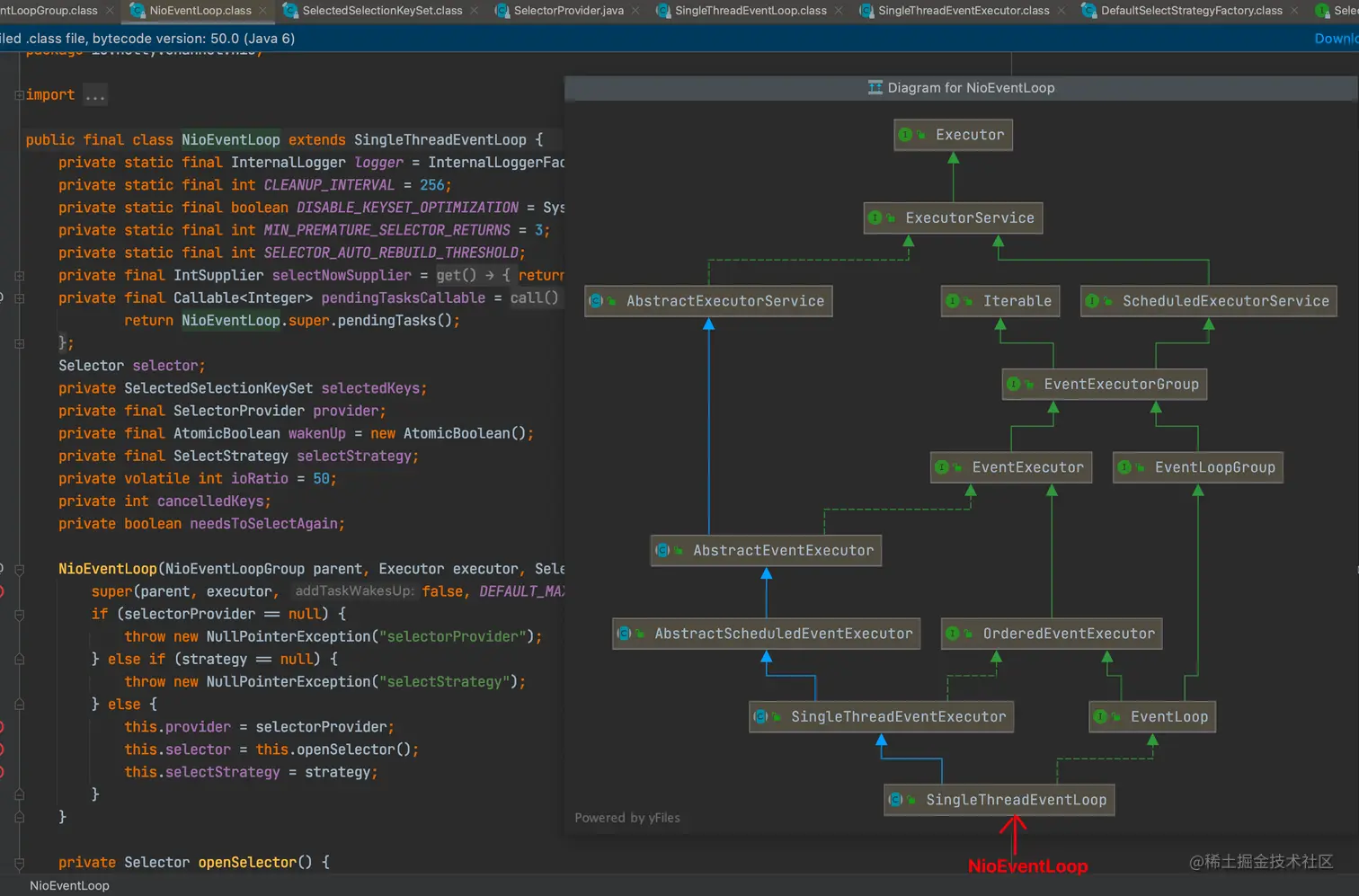Open the DefaultSelectStrategyFactory.class tab

point(1191,11)
